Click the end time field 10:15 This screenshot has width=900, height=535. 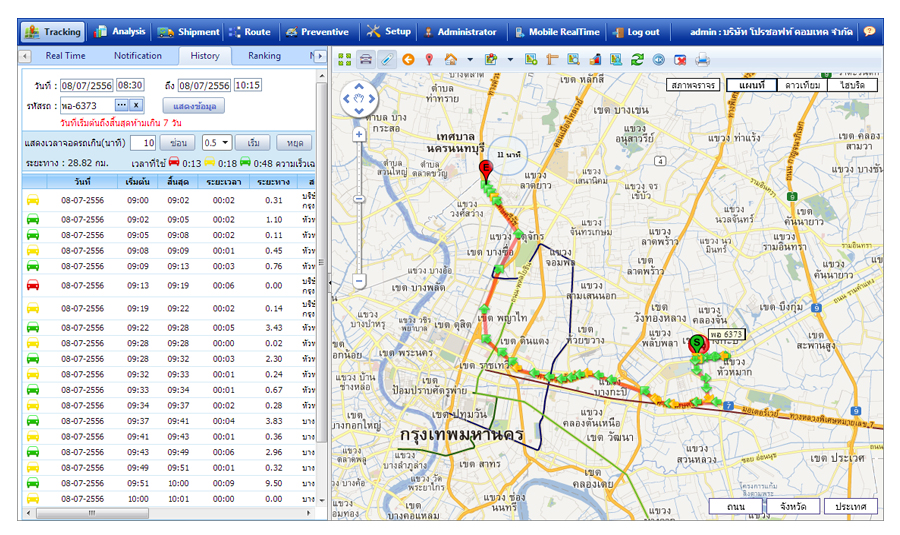click(x=247, y=85)
